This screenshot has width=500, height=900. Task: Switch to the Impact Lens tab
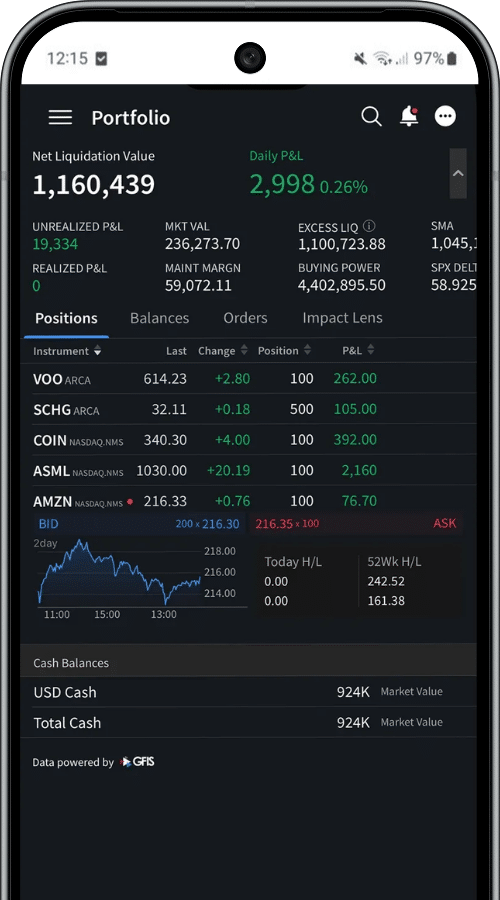point(342,318)
